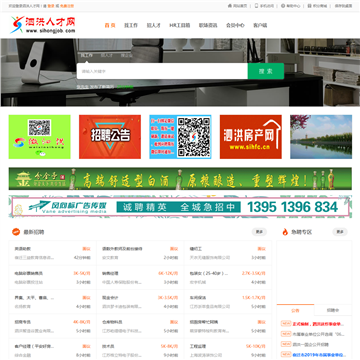The image size is (360, 360).
Task: Click the orange icon next to 最新招聘
Action: 16,232
